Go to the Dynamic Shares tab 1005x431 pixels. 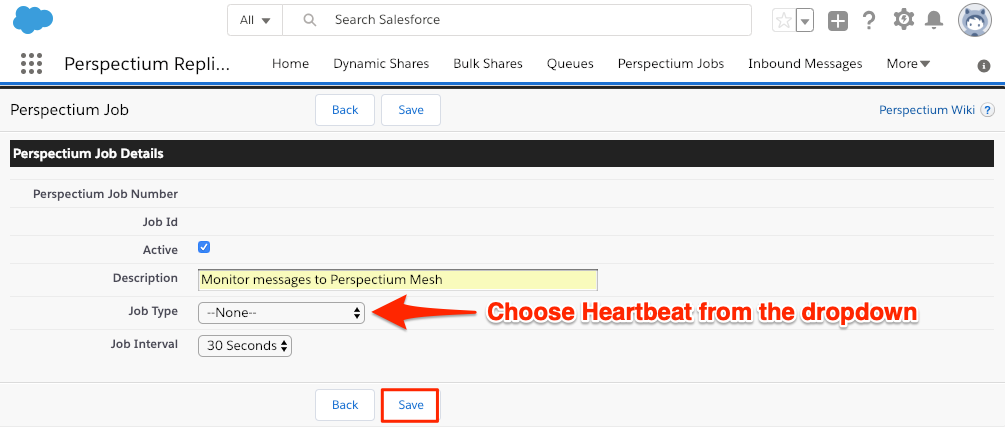pos(381,63)
